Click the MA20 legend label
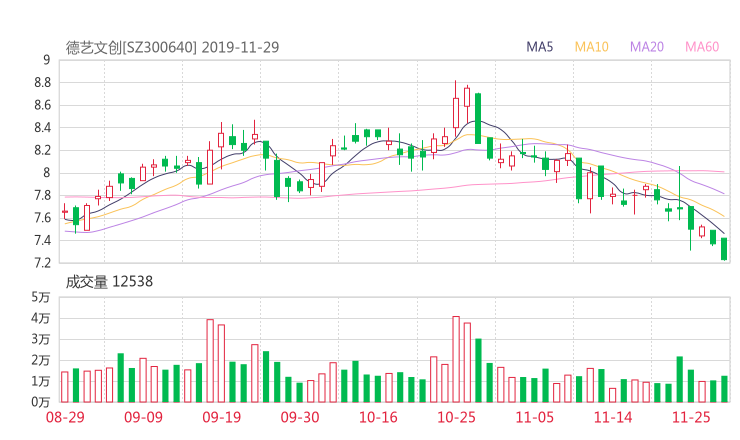The image size is (740, 440). 647,47
